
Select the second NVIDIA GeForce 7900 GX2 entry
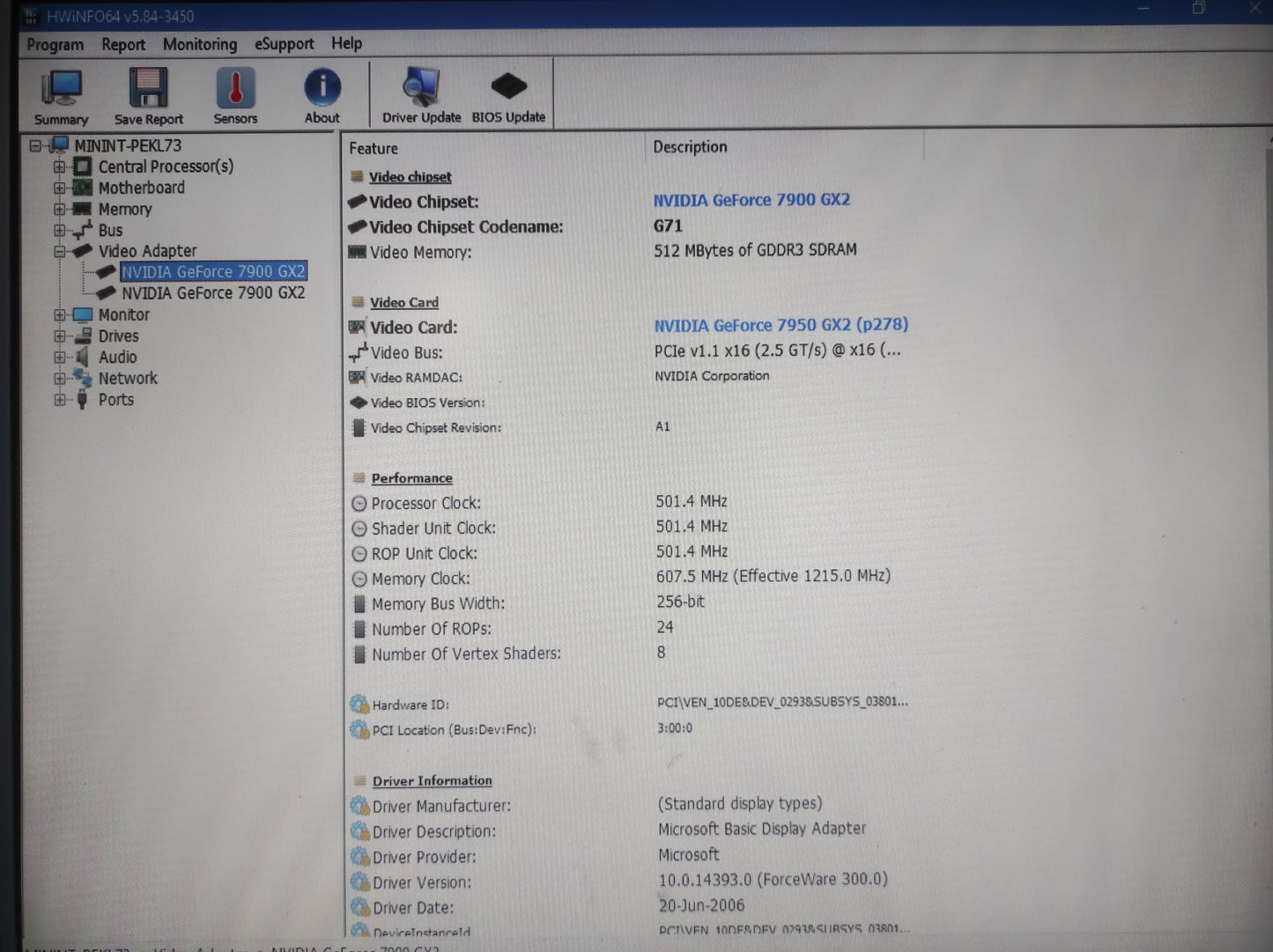[x=212, y=292]
